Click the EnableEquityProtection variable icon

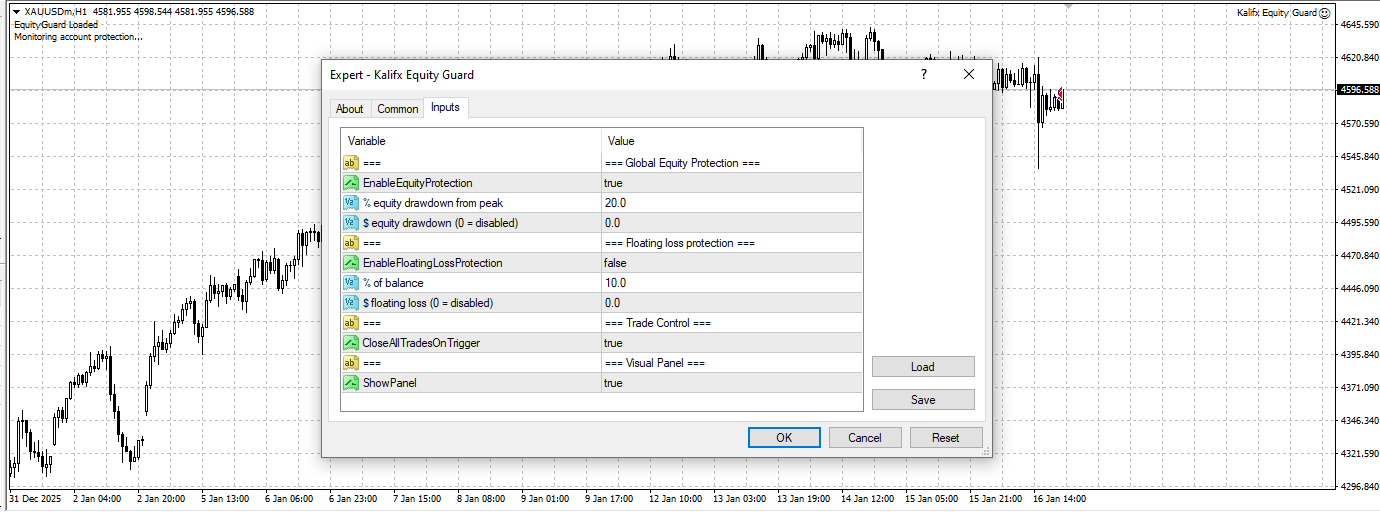[351, 183]
